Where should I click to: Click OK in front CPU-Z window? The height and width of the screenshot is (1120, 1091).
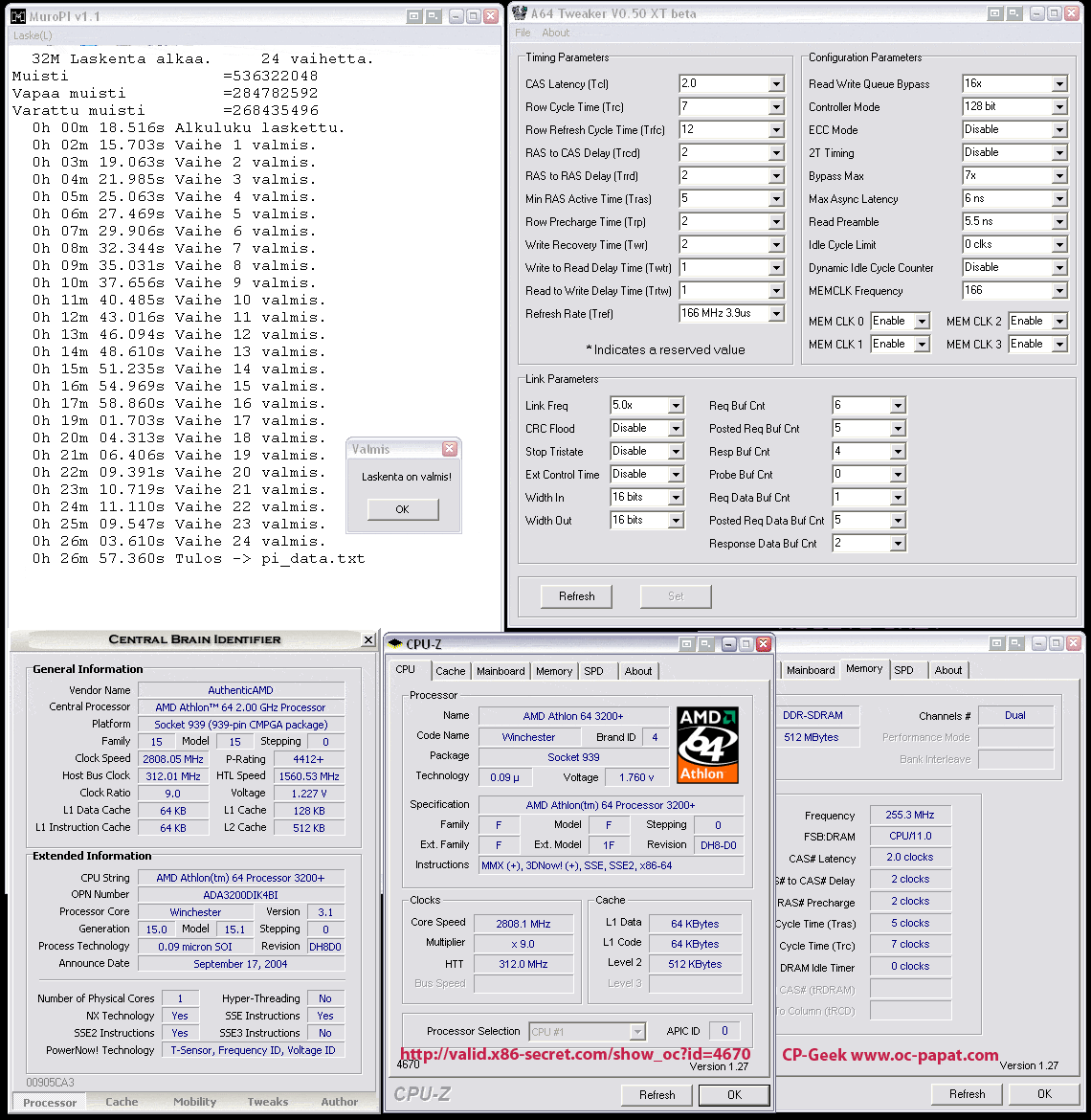click(734, 1094)
